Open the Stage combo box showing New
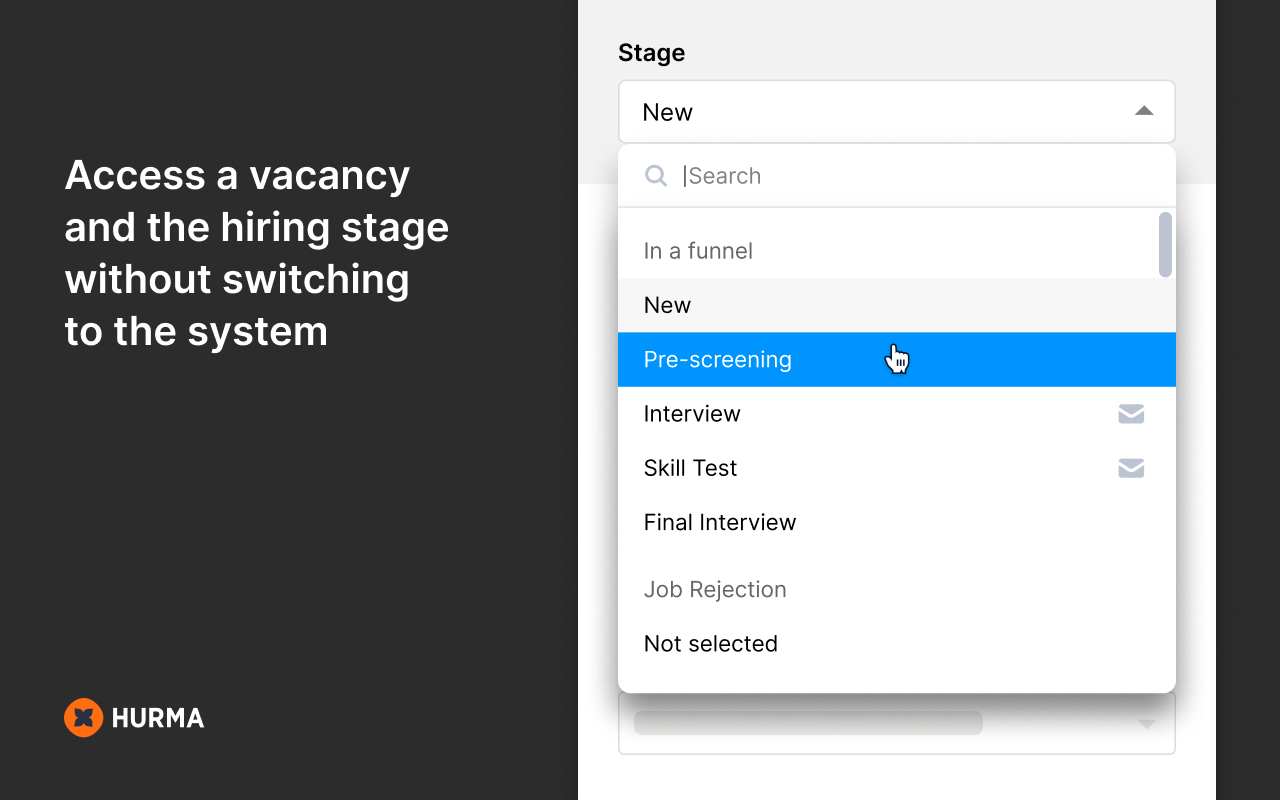The height and width of the screenshot is (800, 1280). (x=897, y=112)
